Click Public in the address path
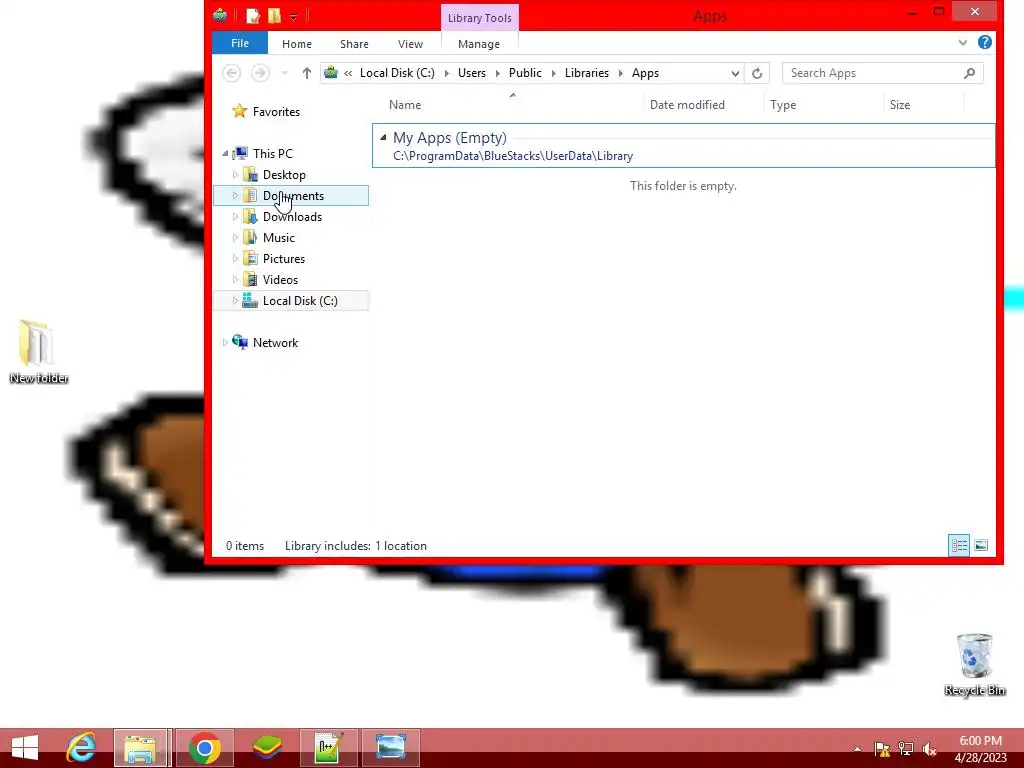This screenshot has height=768, width=1024. 525,73
